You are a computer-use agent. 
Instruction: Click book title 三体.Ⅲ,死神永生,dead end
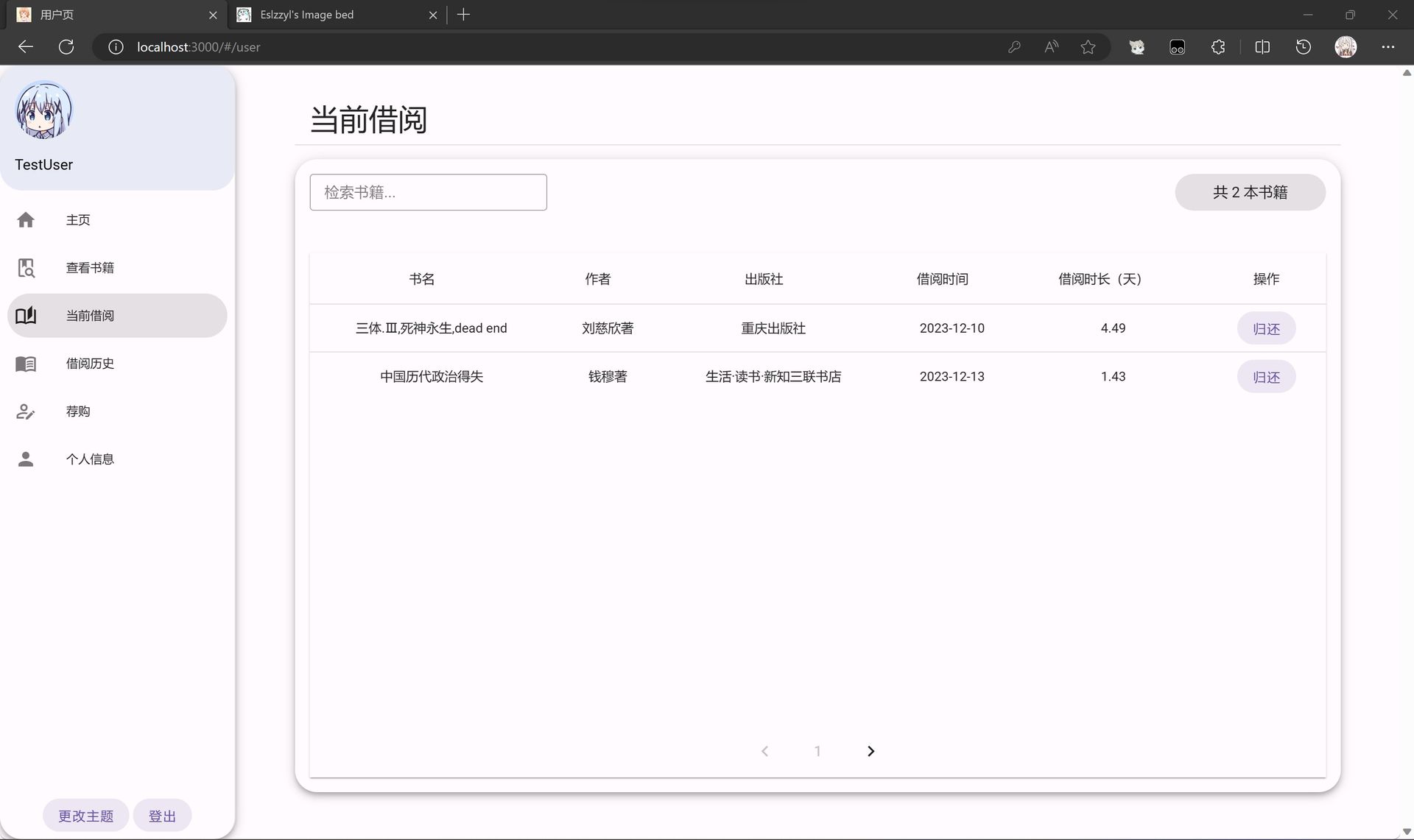(431, 328)
